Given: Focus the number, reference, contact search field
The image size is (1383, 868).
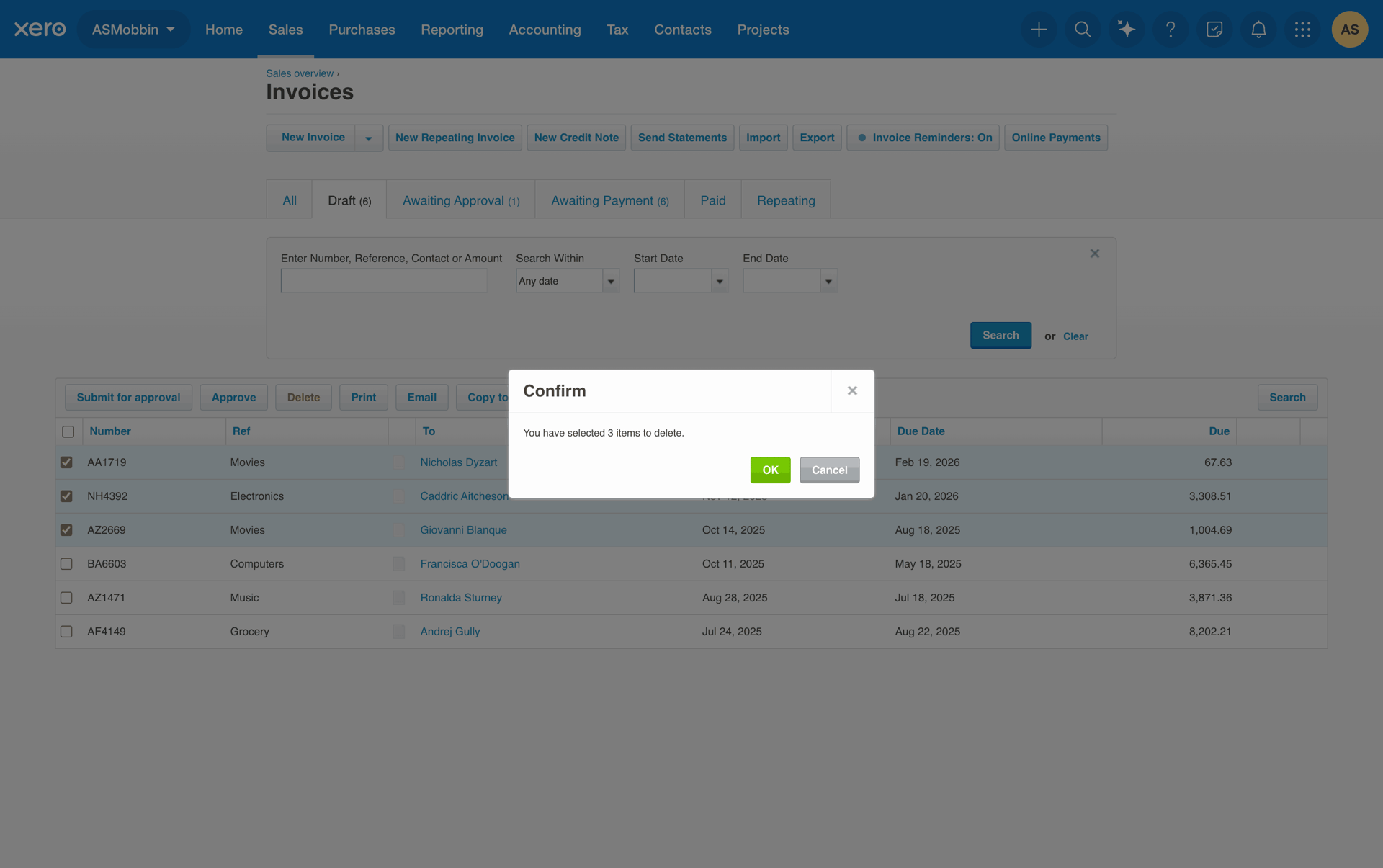Looking at the screenshot, I should 384,281.
